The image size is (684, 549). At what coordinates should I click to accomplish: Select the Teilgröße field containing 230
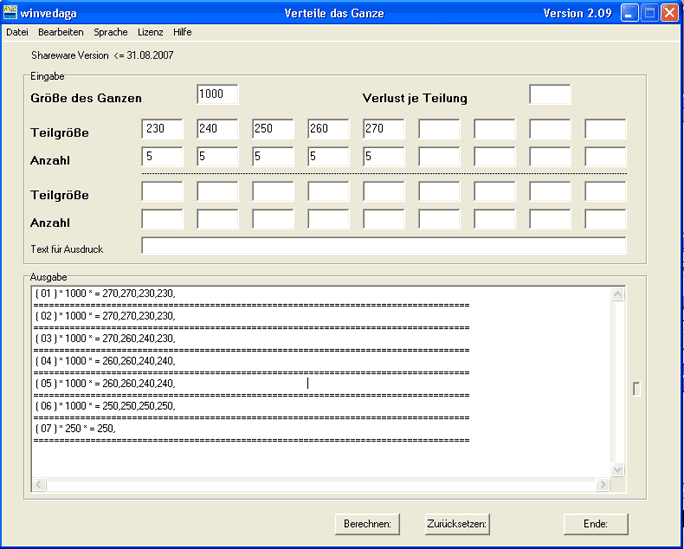(162, 129)
